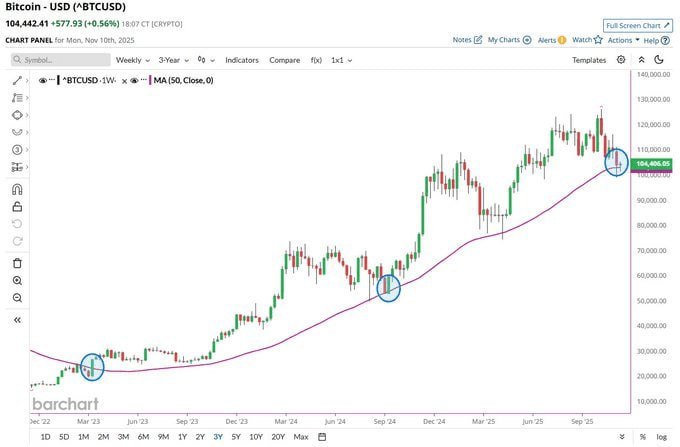Viewport: 680px width, 447px height.
Task: Open the Indicators menu
Action: (242, 60)
